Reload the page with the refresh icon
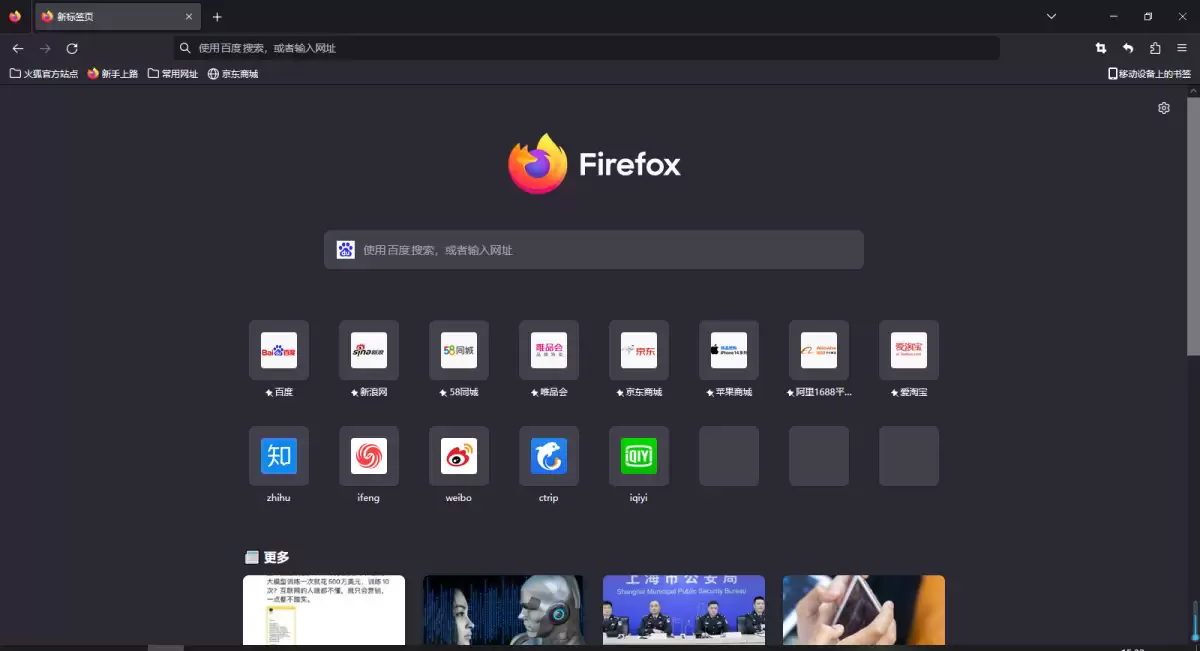 click(71, 47)
